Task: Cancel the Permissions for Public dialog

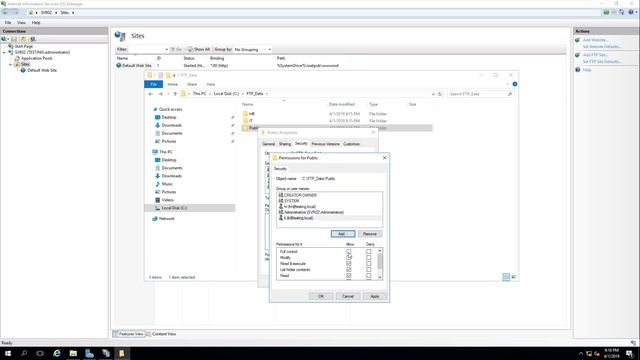Action: [x=348, y=296]
